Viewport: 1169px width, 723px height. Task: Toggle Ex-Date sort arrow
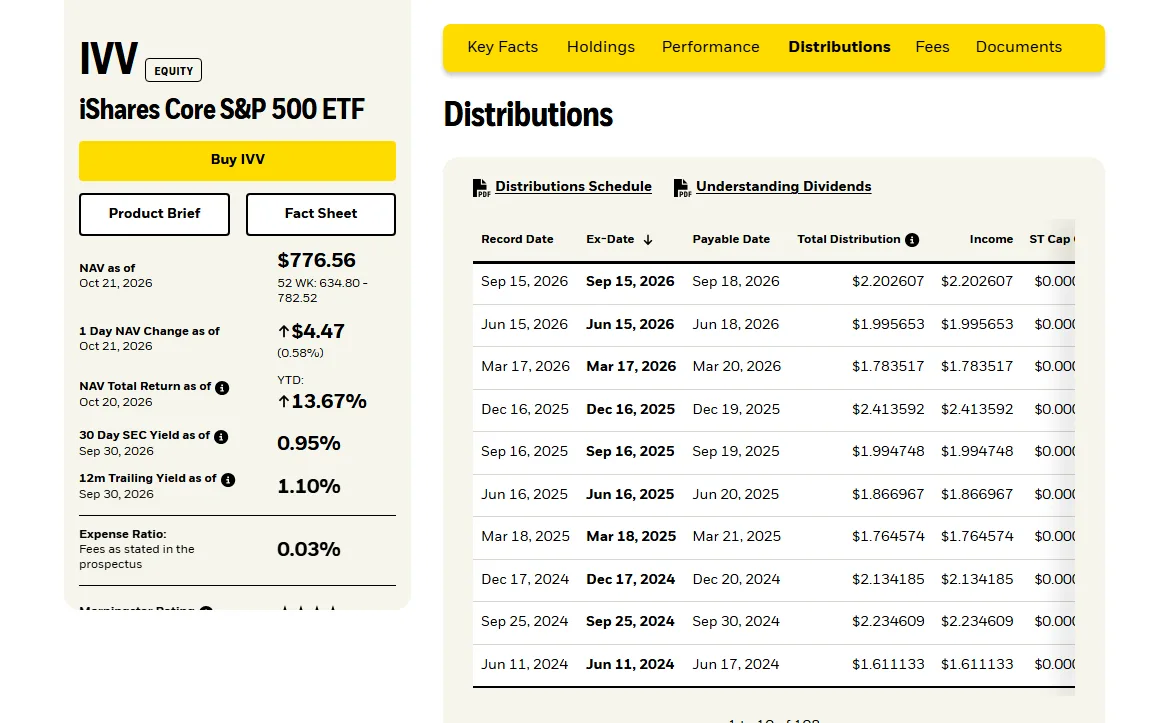click(x=648, y=240)
